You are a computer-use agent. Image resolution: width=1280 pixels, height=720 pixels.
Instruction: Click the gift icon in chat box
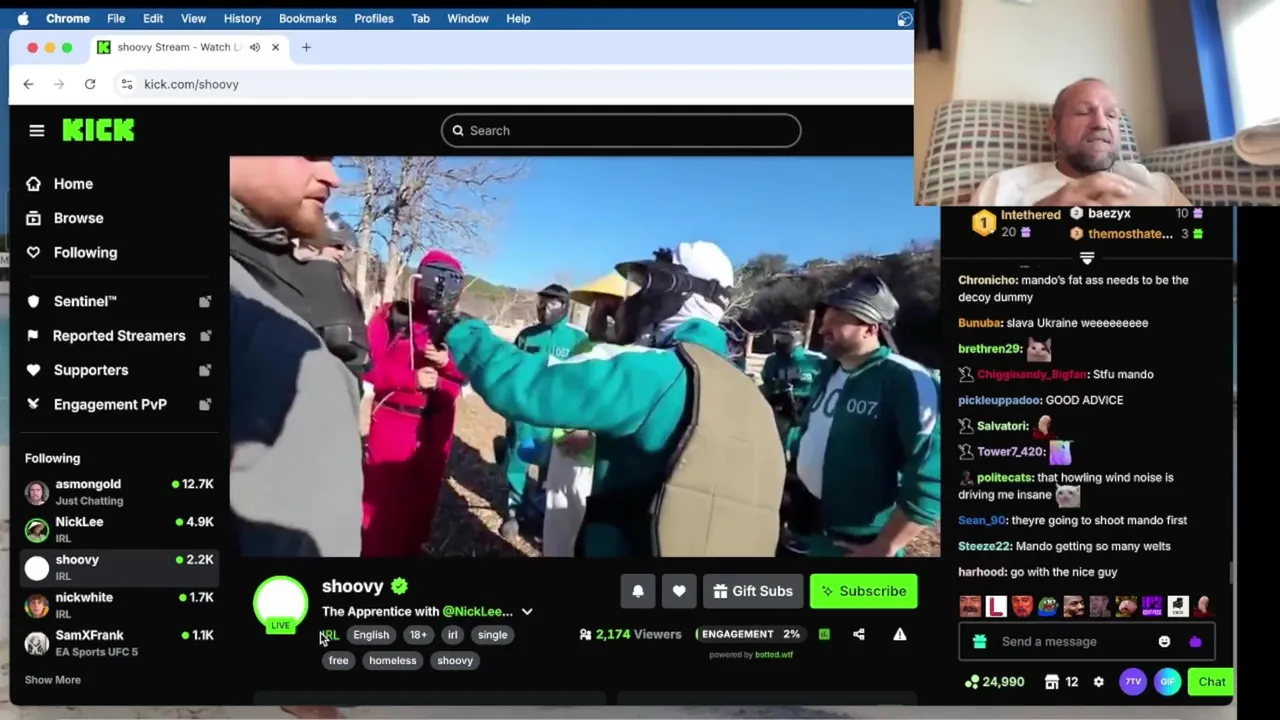(x=980, y=642)
